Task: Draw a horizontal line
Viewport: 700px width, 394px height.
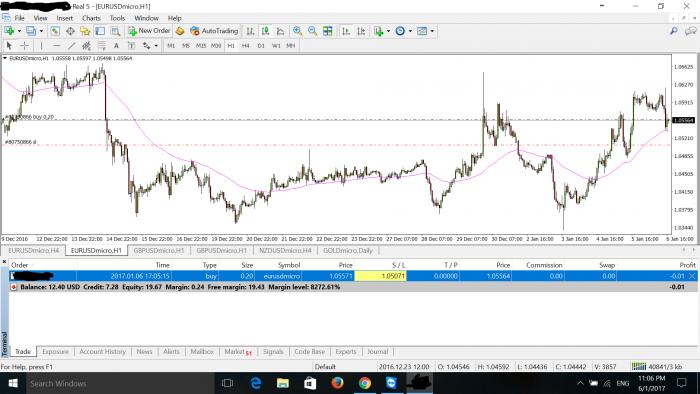Action: pyautogui.click(x=56, y=46)
